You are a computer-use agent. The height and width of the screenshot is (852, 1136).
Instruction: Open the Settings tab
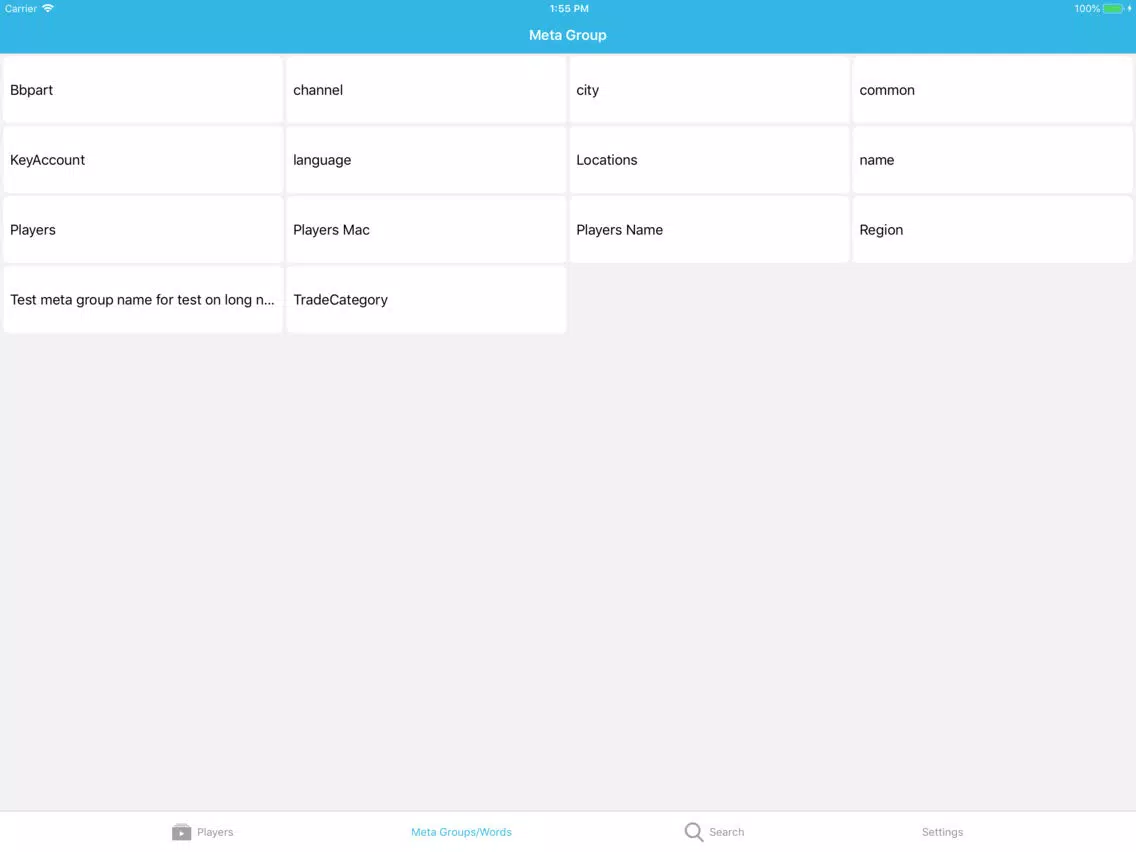[x=942, y=832]
